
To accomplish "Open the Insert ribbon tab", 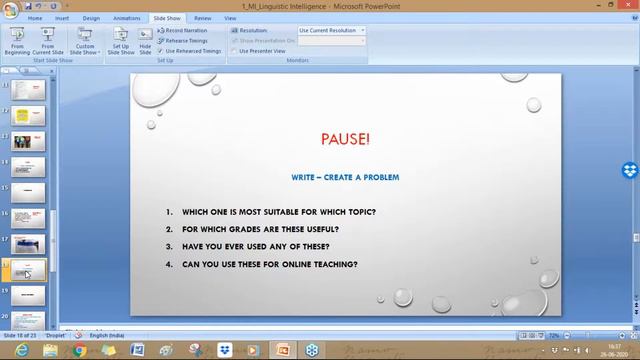I will coord(62,18).
